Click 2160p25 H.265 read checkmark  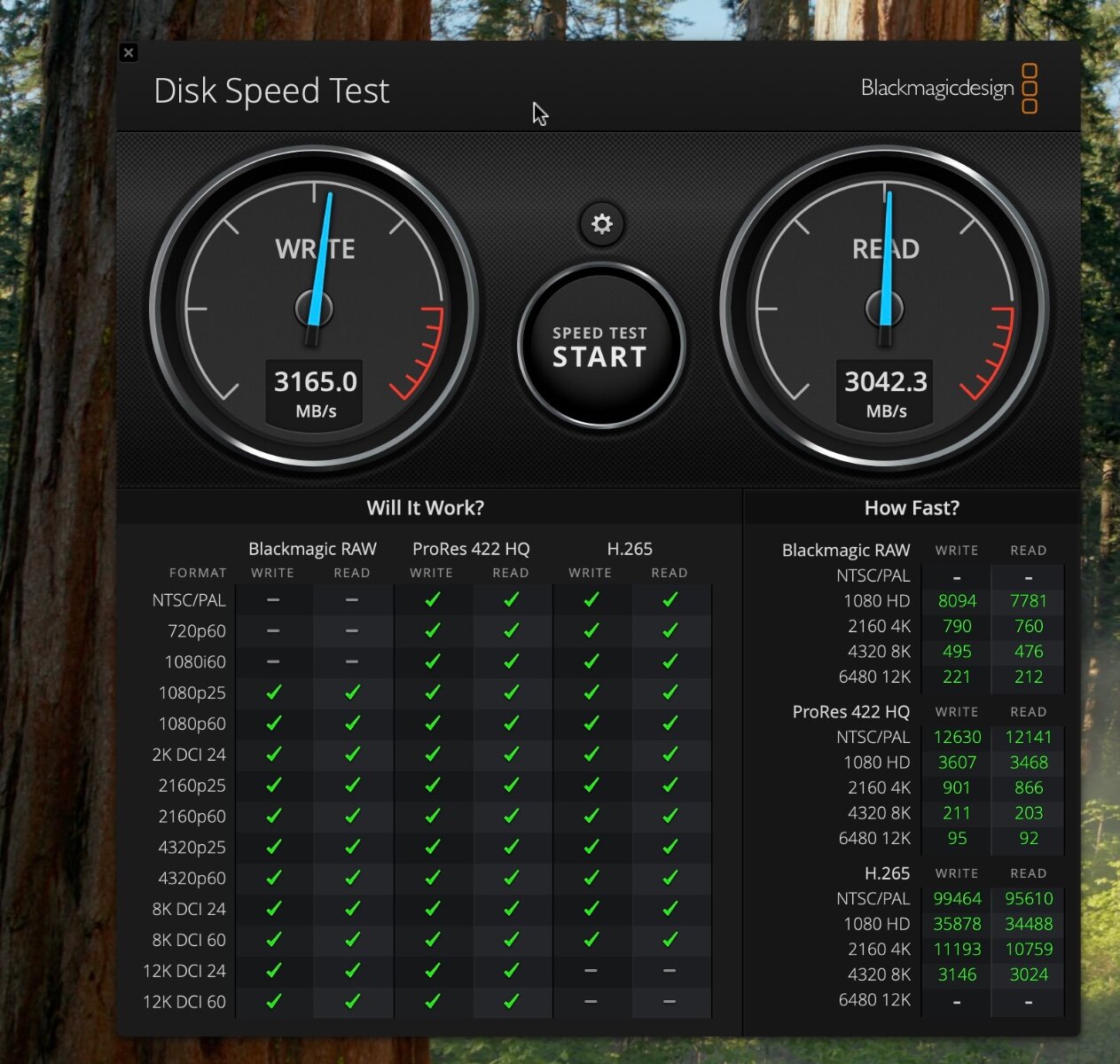[x=670, y=786]
